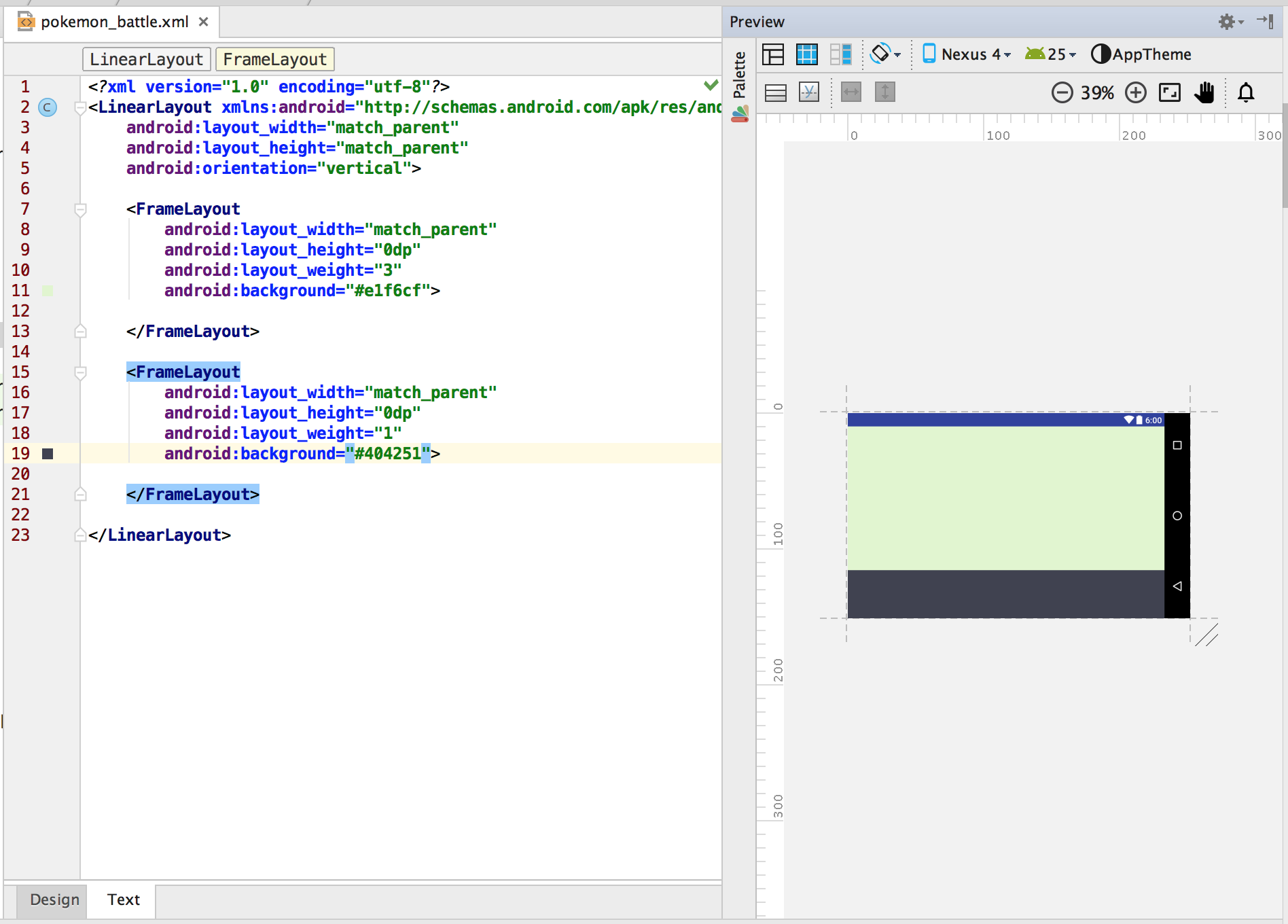
Task: Click the zoom in plus button
Action: (1135, 92)
